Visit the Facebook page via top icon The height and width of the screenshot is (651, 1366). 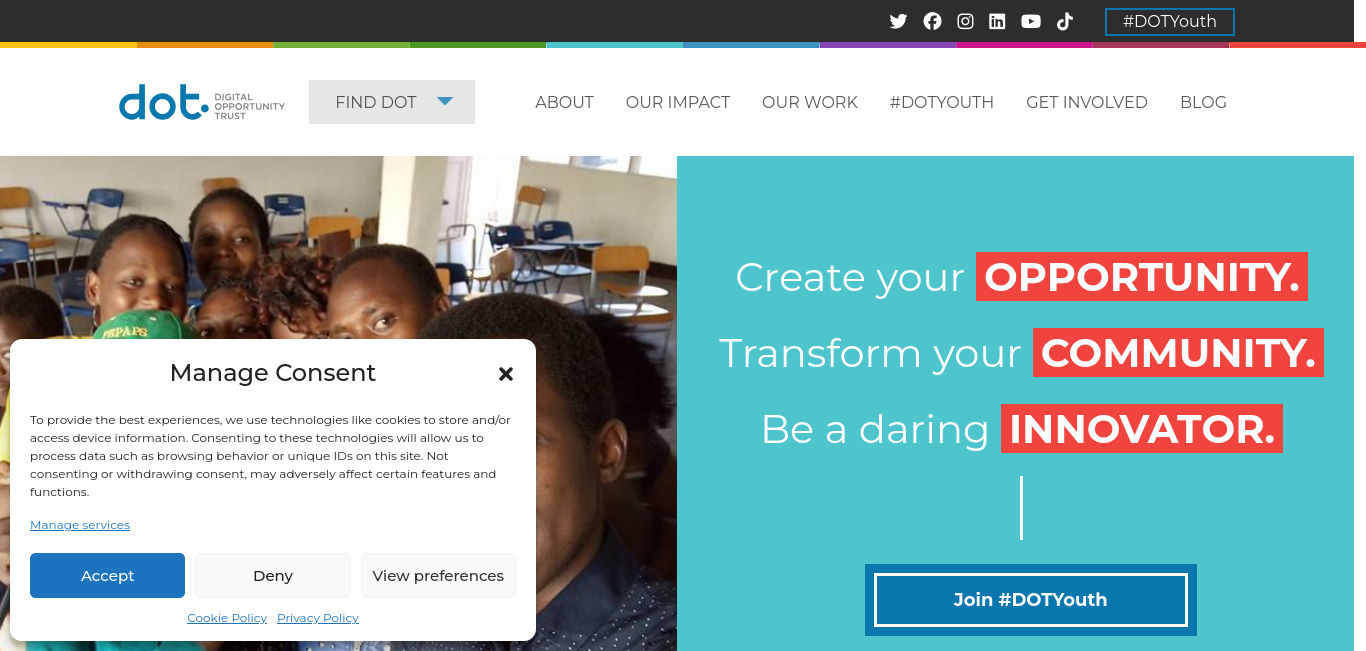pyautogui.click(x=932, y=21)
